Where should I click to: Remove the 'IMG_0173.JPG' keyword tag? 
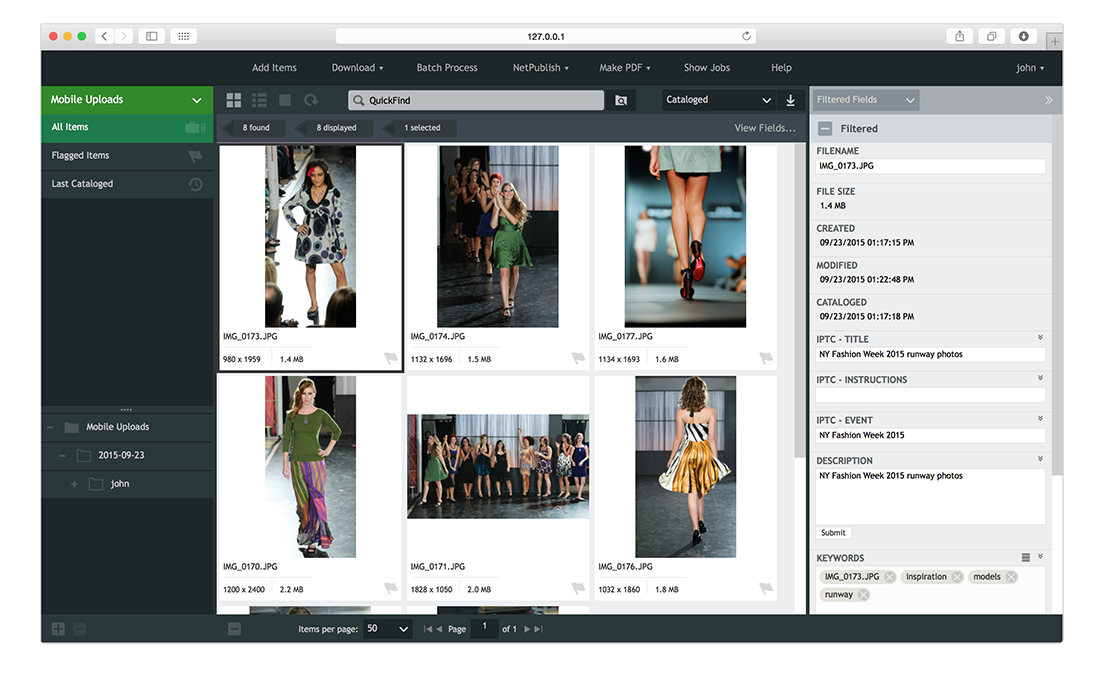coord(890,577)
